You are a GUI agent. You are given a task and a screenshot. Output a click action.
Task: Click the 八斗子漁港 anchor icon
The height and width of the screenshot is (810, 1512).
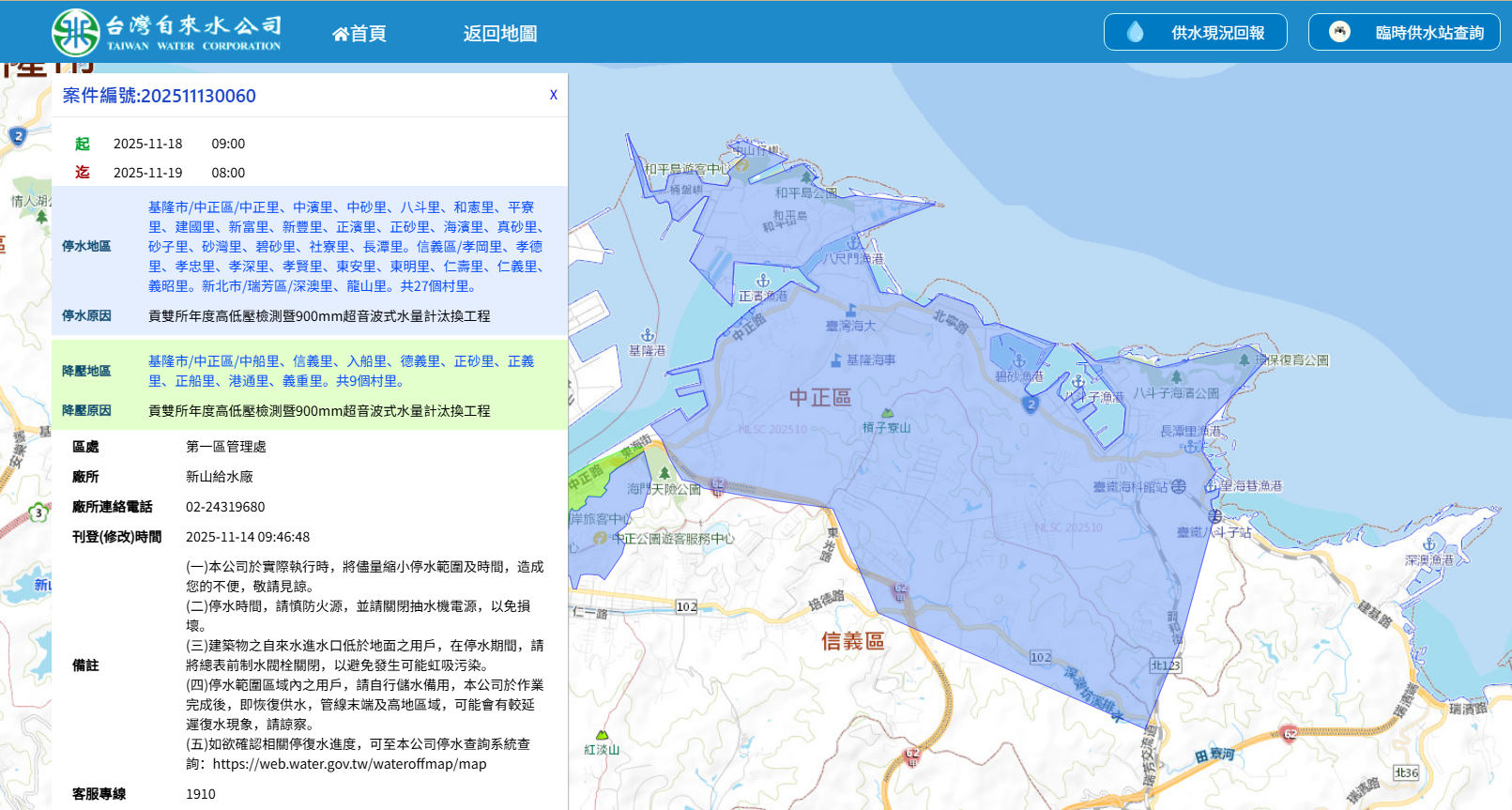pyautogui.click(x=1078, y=382)
